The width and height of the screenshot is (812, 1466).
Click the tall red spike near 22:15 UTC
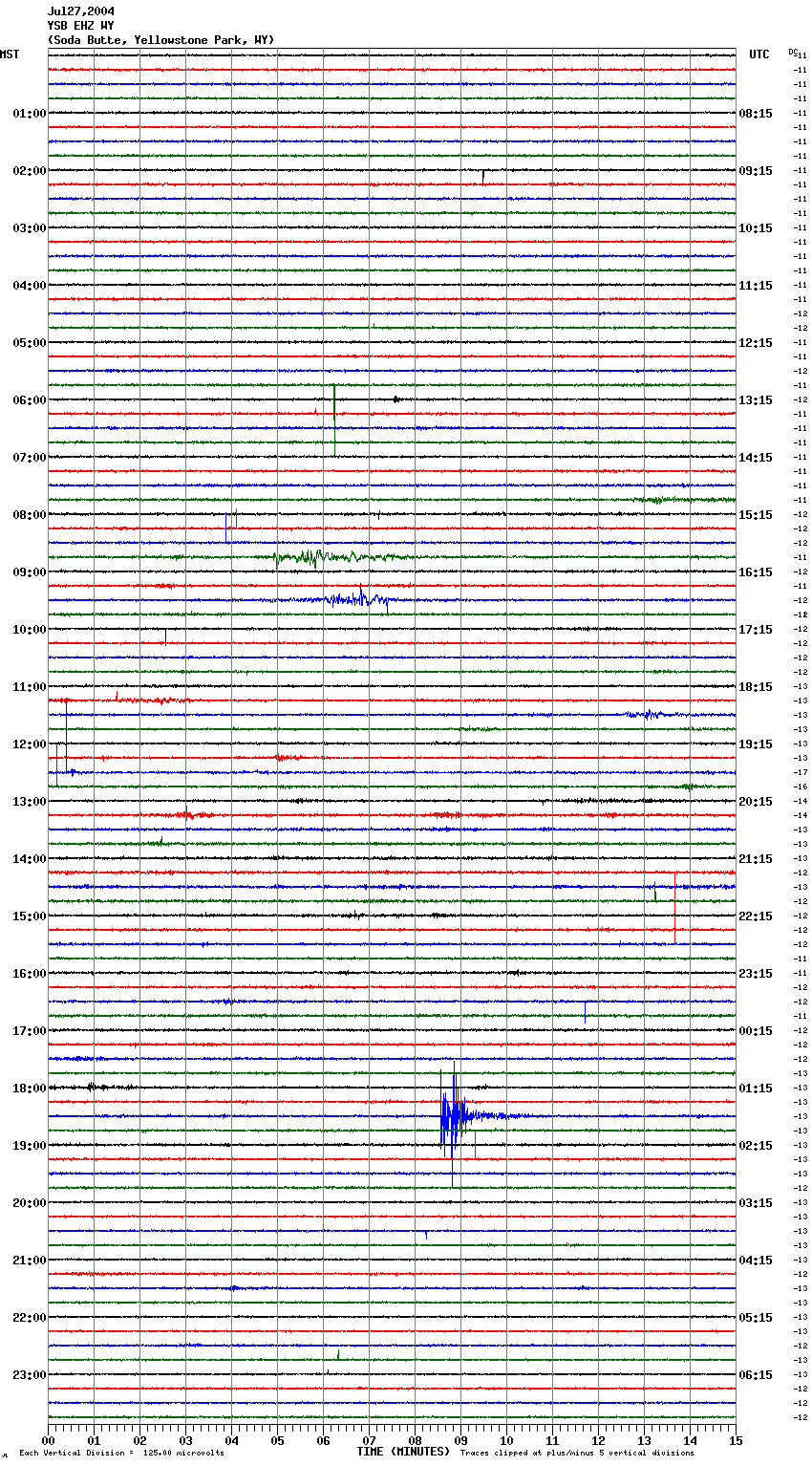(675, 907)
